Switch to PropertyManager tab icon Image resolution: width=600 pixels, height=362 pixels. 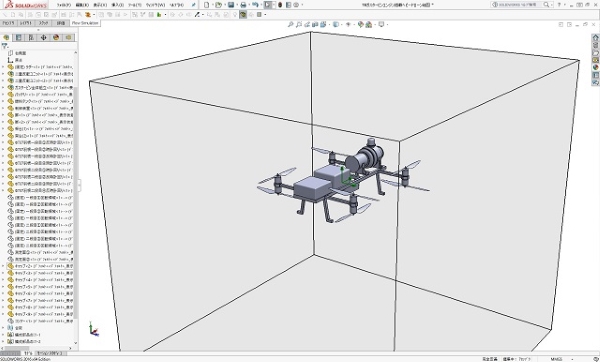(18, 38)
